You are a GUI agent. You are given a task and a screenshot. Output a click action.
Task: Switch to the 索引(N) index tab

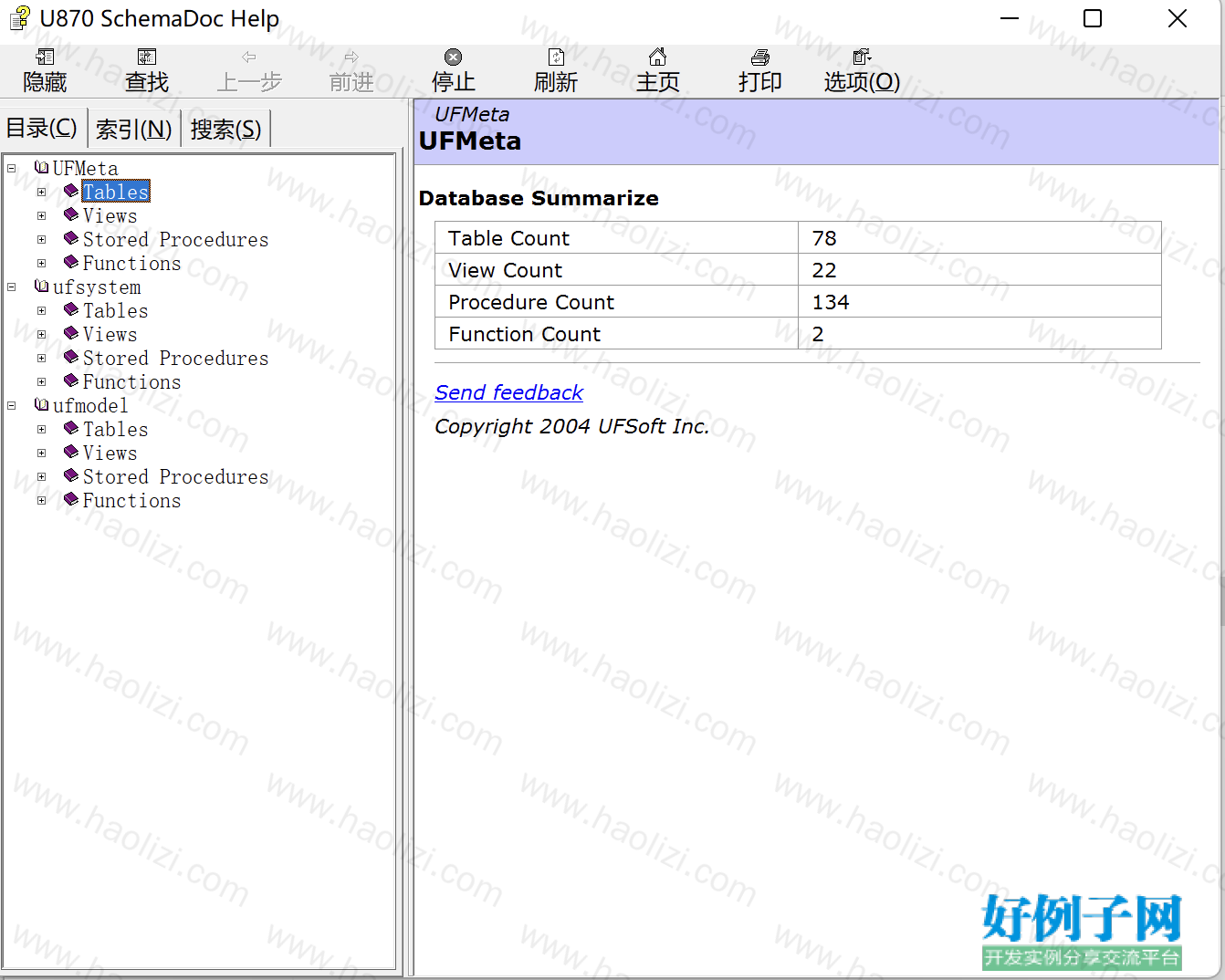point(134,129)
